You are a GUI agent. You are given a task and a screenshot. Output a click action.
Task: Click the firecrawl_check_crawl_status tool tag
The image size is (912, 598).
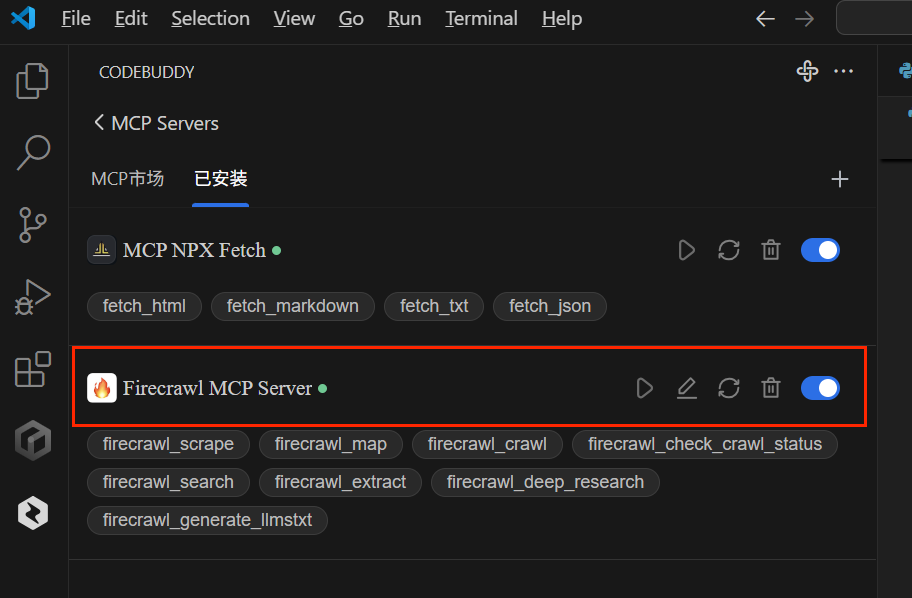[x=704, y=444]
